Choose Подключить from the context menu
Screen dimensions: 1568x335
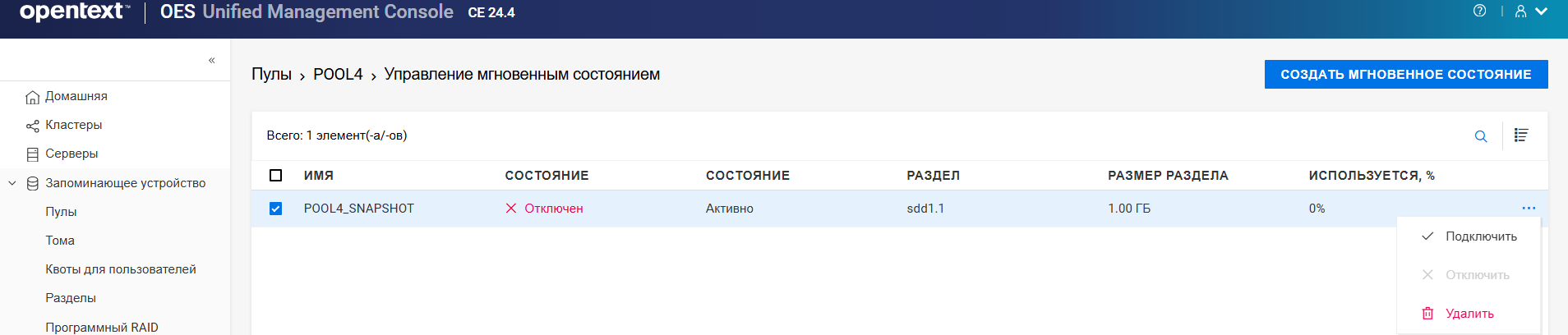(x=1481, y=236)
